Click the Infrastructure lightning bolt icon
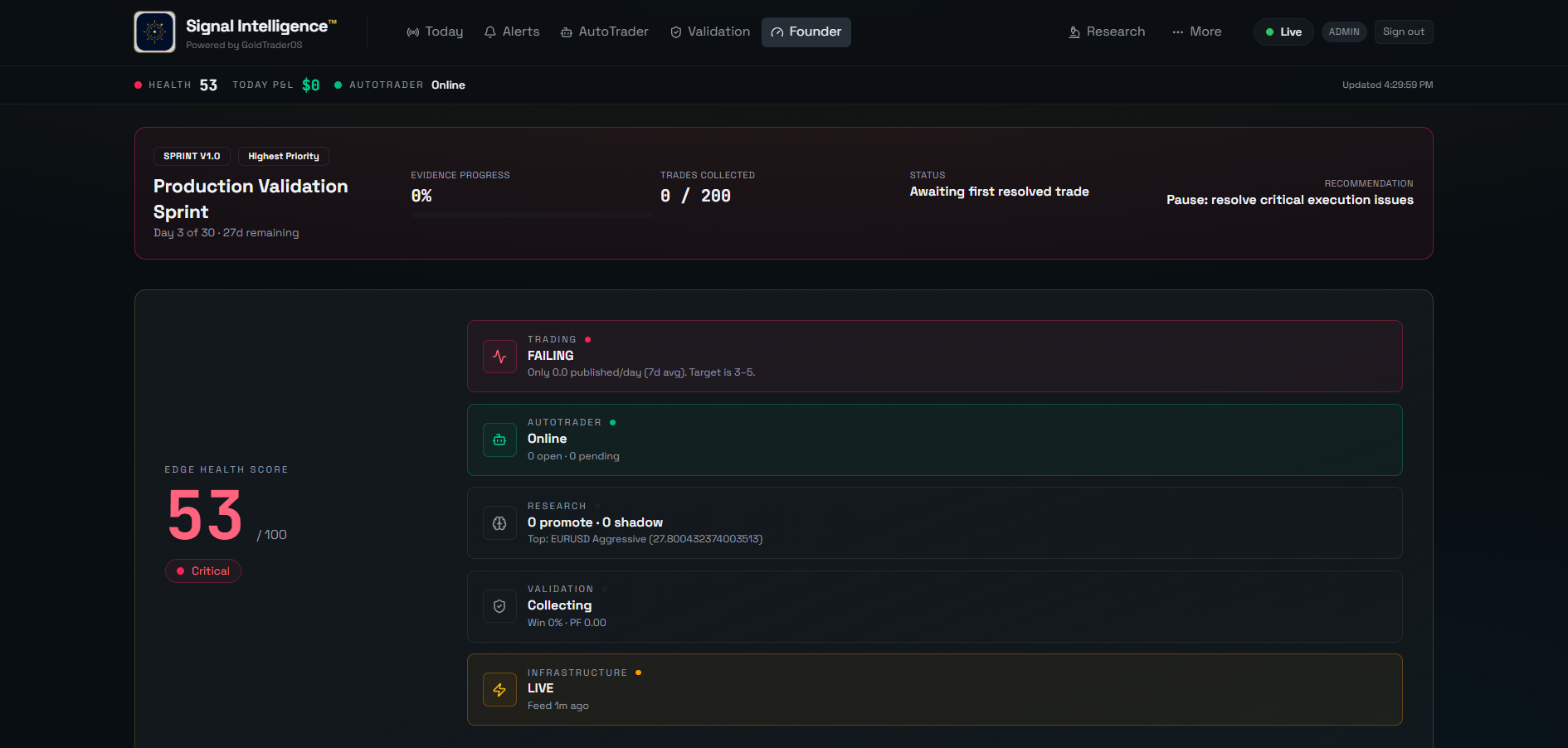The image size is (1568, 748). point(499,690)
